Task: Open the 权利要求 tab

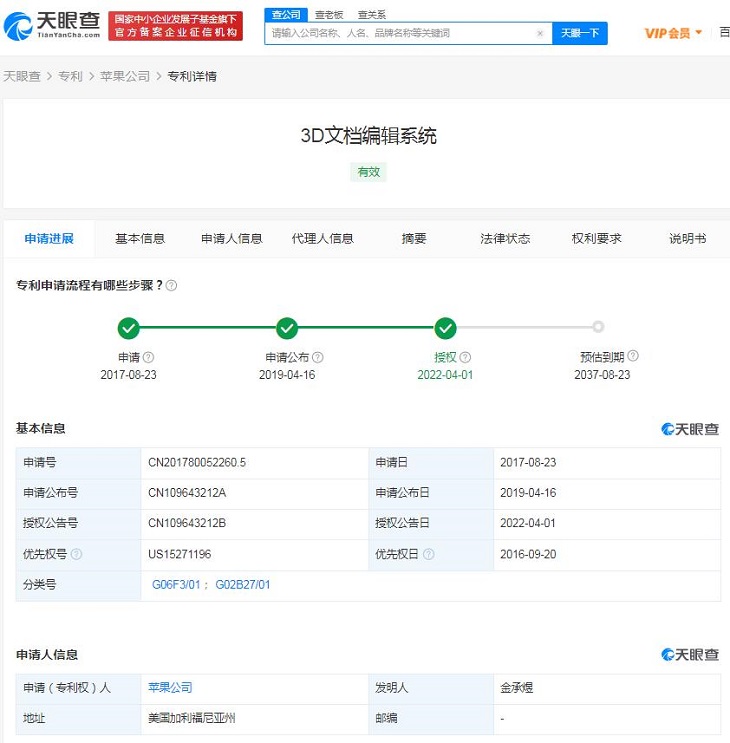Action: [597, 239]
